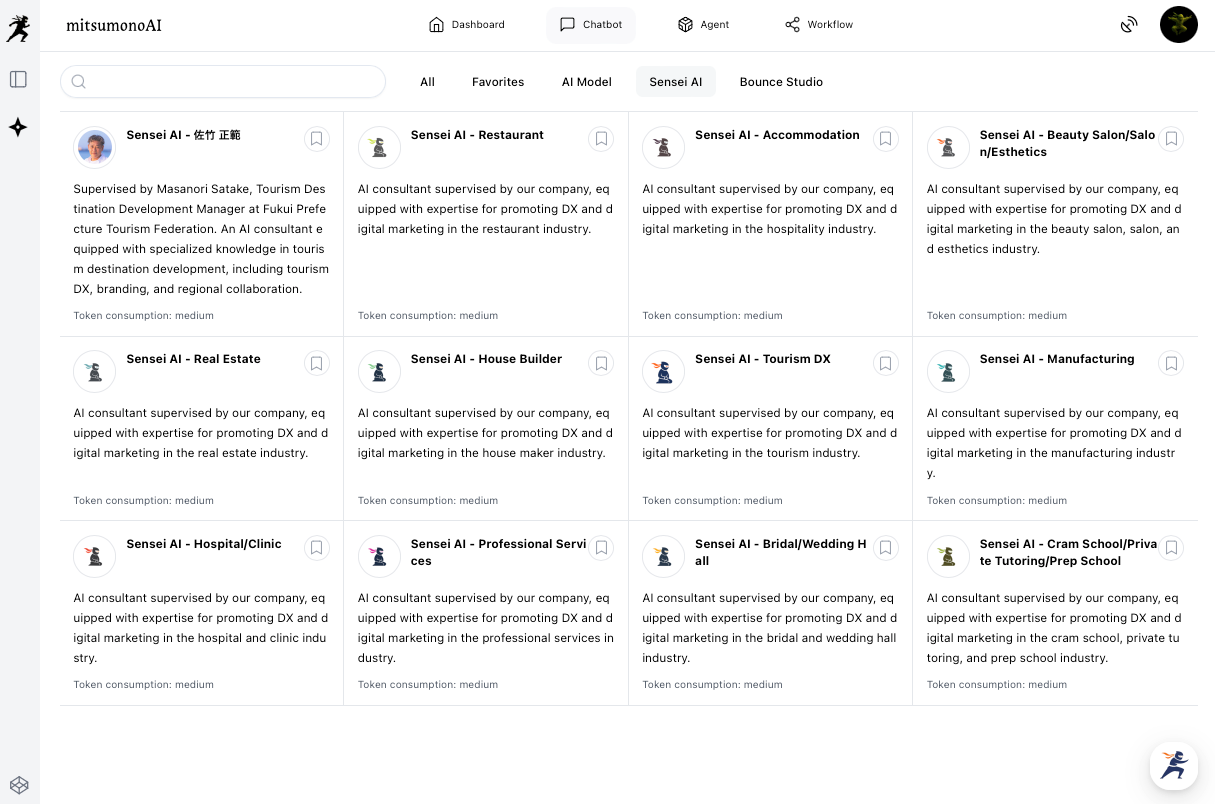Open the Agent section

[x=703, y=25]
